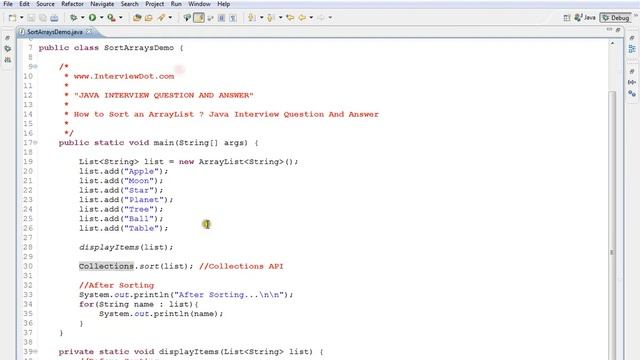Click the Open Perspective icon

pos(567,18)
